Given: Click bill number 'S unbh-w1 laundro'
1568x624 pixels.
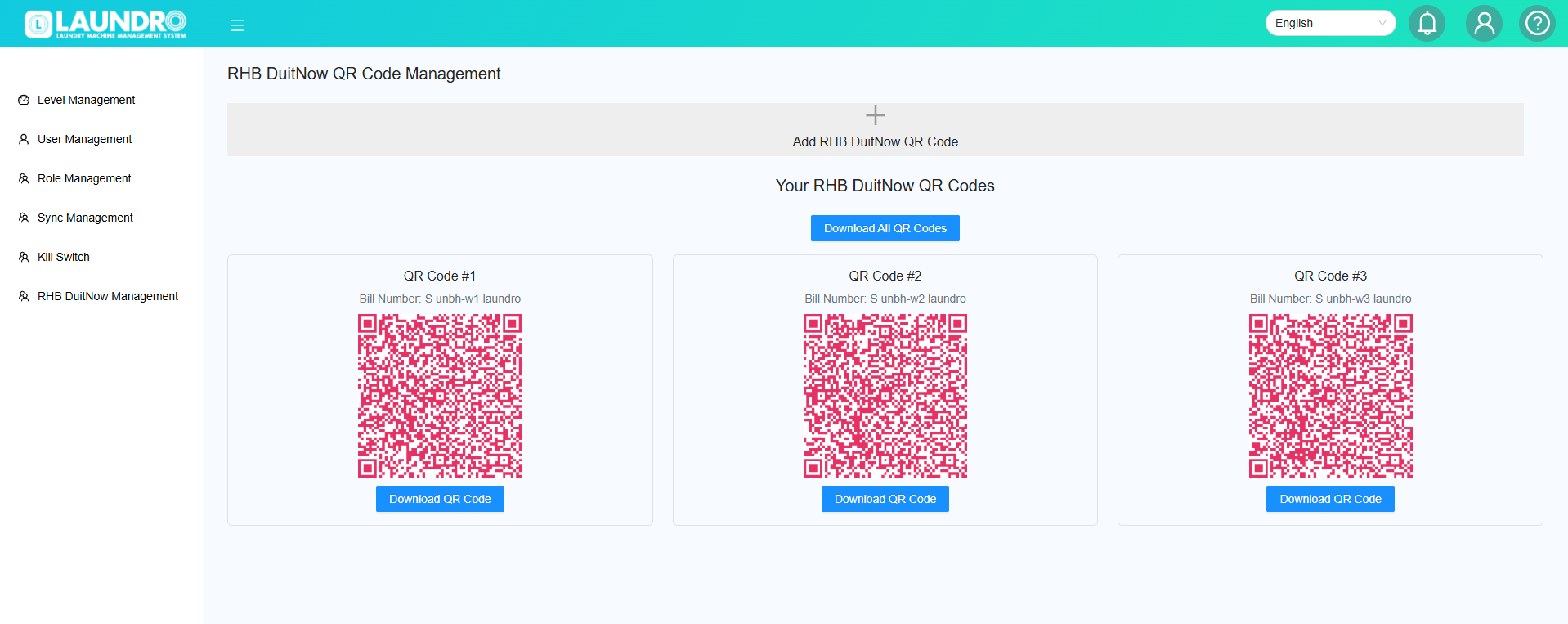Looking at the screenshot, I should point(473,299).
